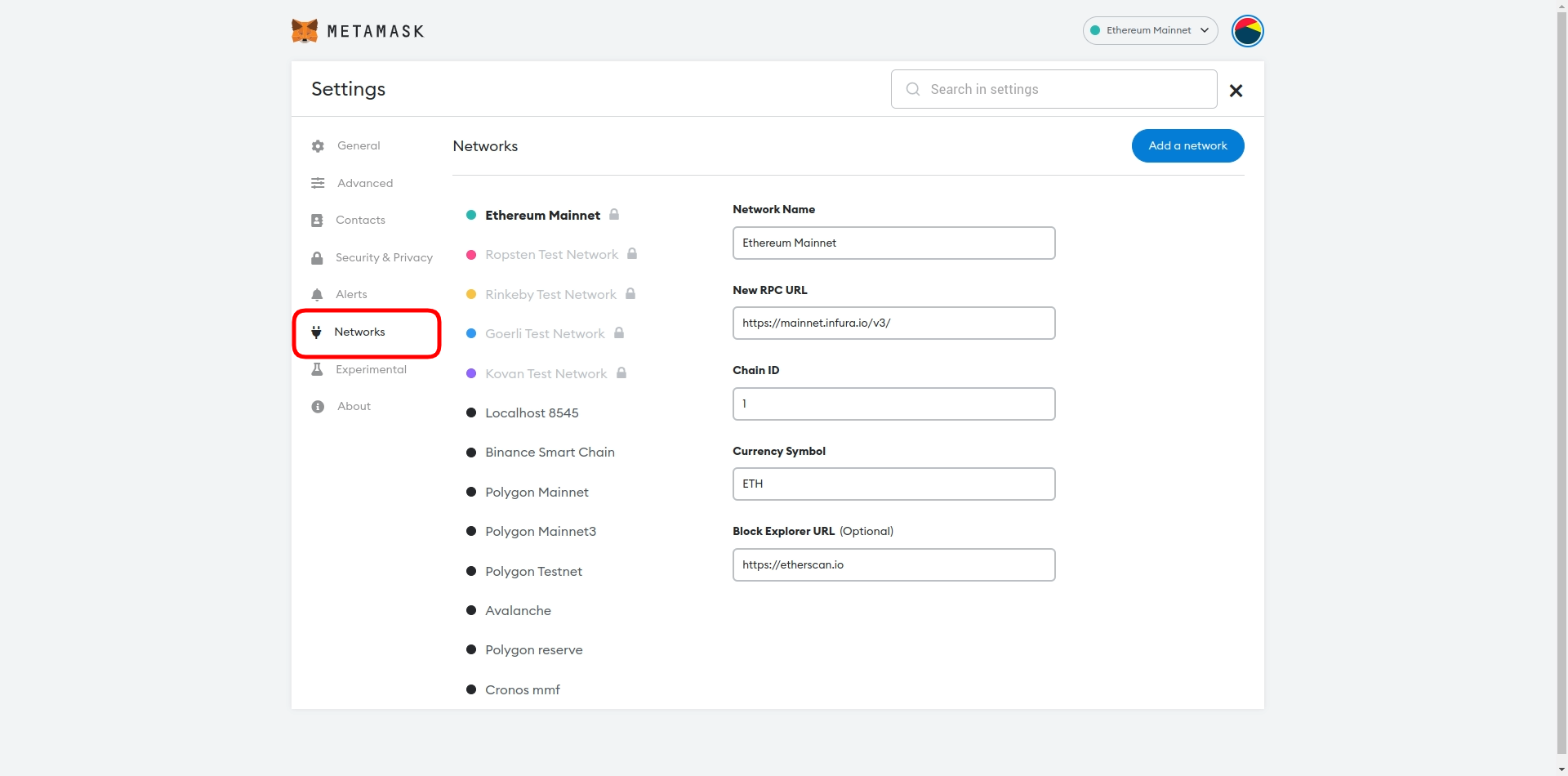Click the Advanced sliders icon
Image resolution: width=1568 pixels, height=776 pixels.
pyautogui.click(x=318, y=183)
